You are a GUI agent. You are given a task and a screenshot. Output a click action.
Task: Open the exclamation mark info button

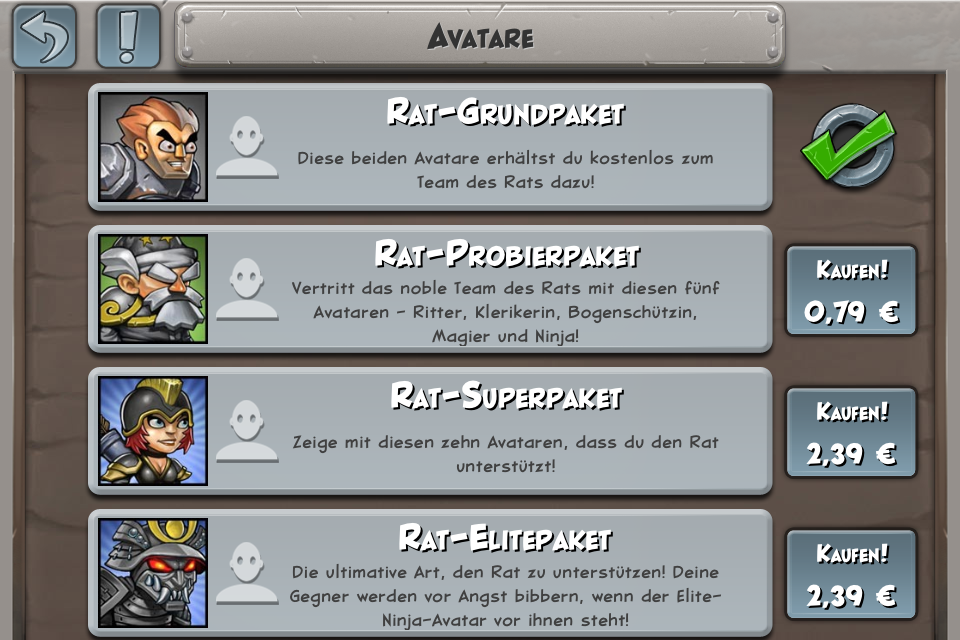(x=128, y=36)
